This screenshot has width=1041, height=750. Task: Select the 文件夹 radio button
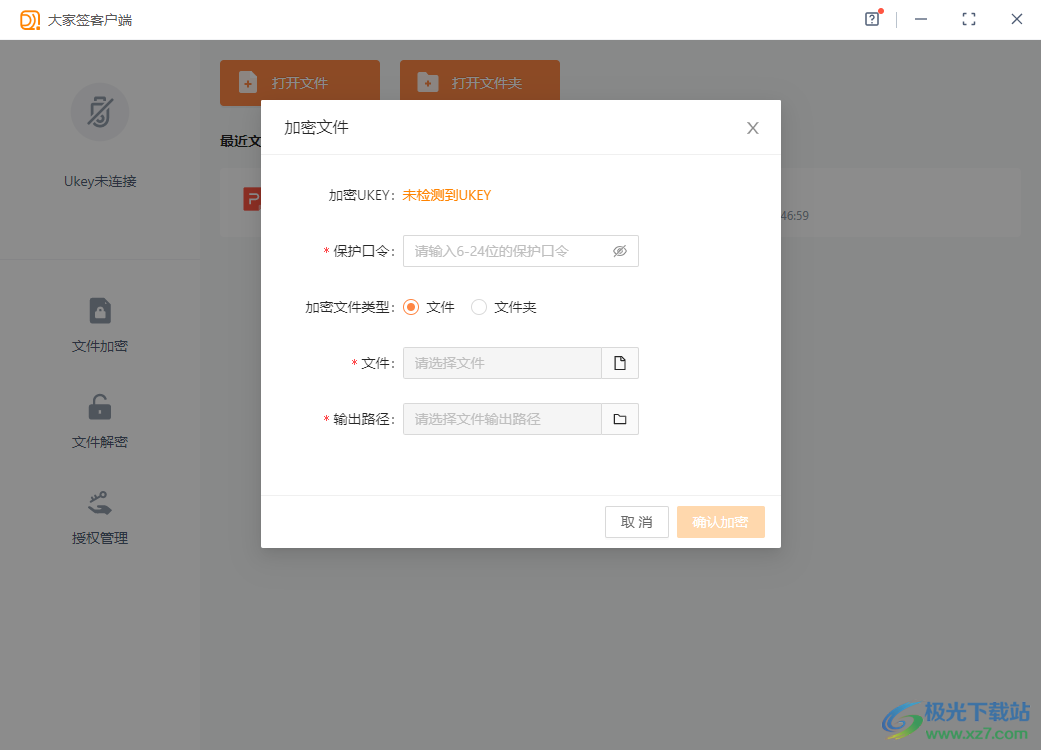479,307
